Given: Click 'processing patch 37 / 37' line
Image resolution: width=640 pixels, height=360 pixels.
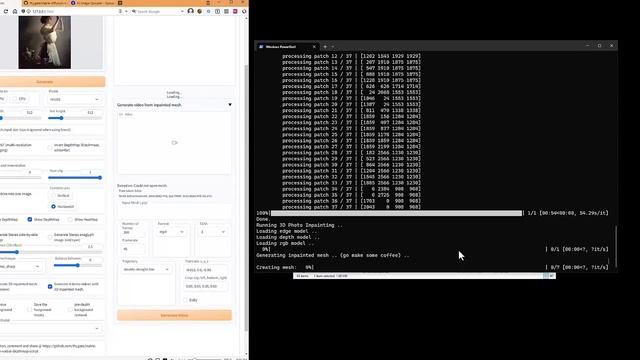Looking at the screenshot, I should tap(351, 207).
